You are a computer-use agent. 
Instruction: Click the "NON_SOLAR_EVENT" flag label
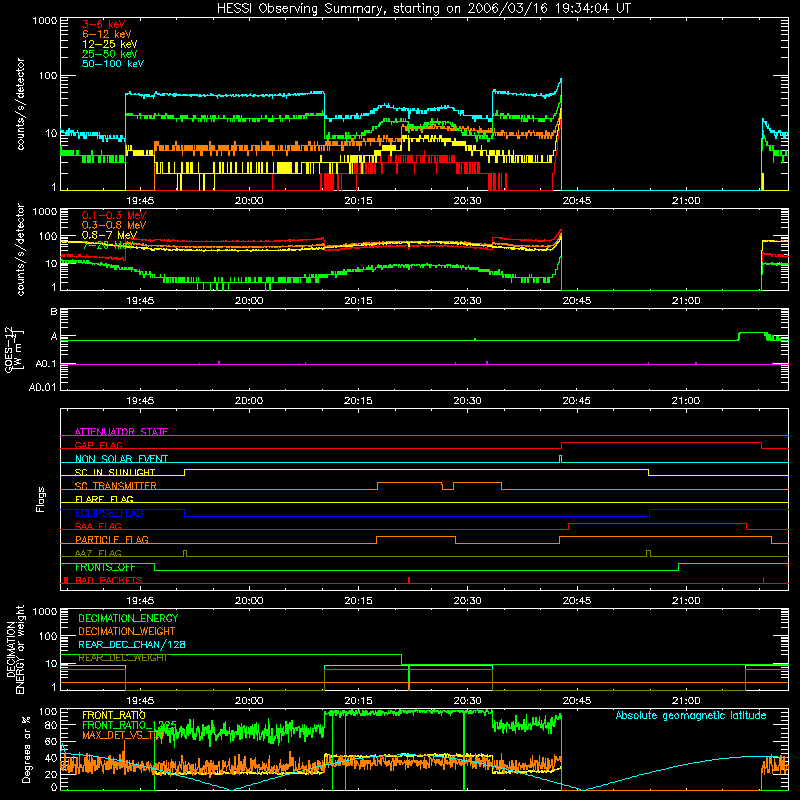[x=121, y=459]
